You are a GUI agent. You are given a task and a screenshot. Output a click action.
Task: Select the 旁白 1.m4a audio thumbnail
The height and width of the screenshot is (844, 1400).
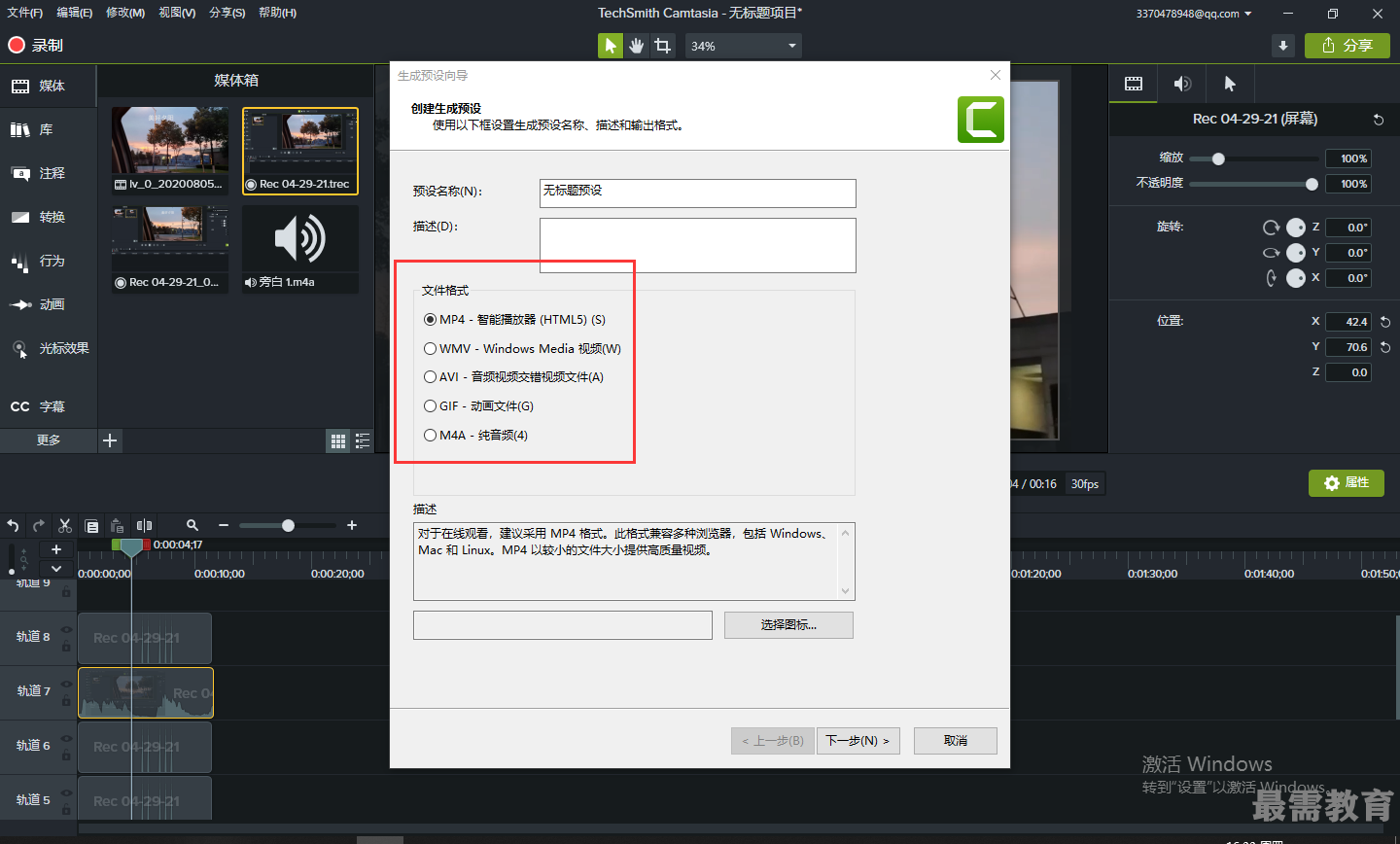tap(300, 249)
